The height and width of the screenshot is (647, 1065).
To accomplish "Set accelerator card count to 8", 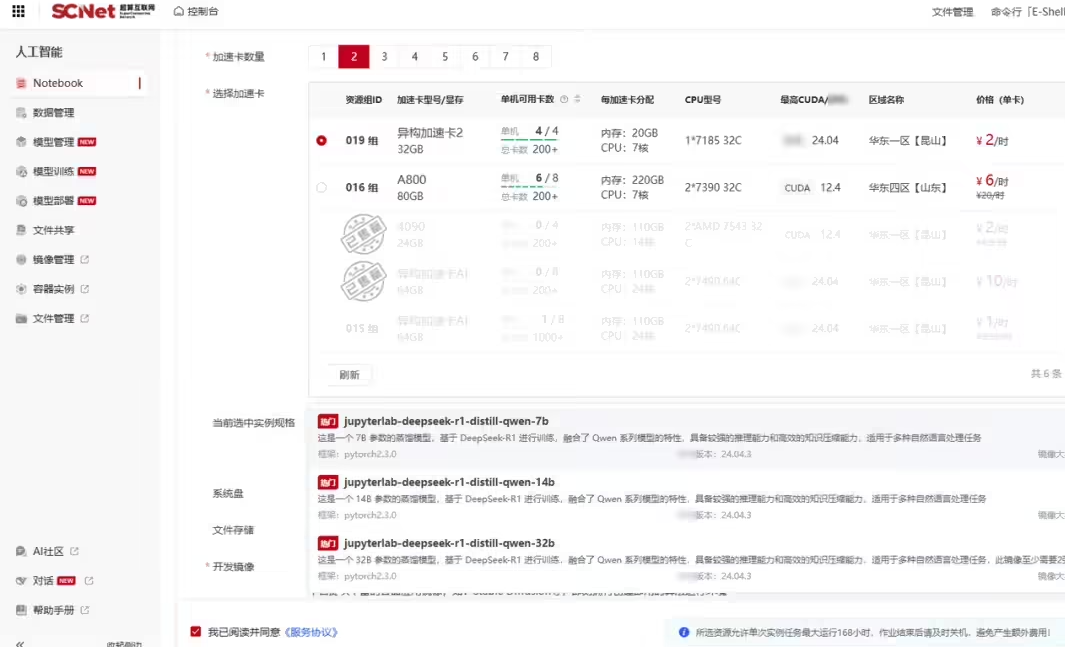I will (x=536, y=56).
